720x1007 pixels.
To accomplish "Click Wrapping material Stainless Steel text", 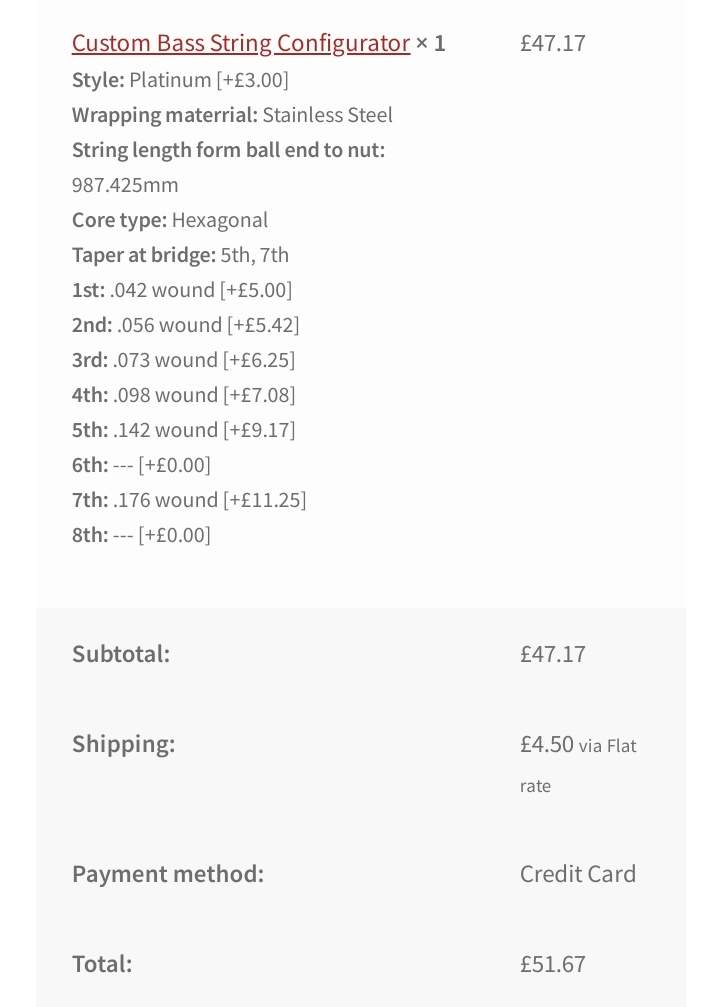I will tap(232, 115).
